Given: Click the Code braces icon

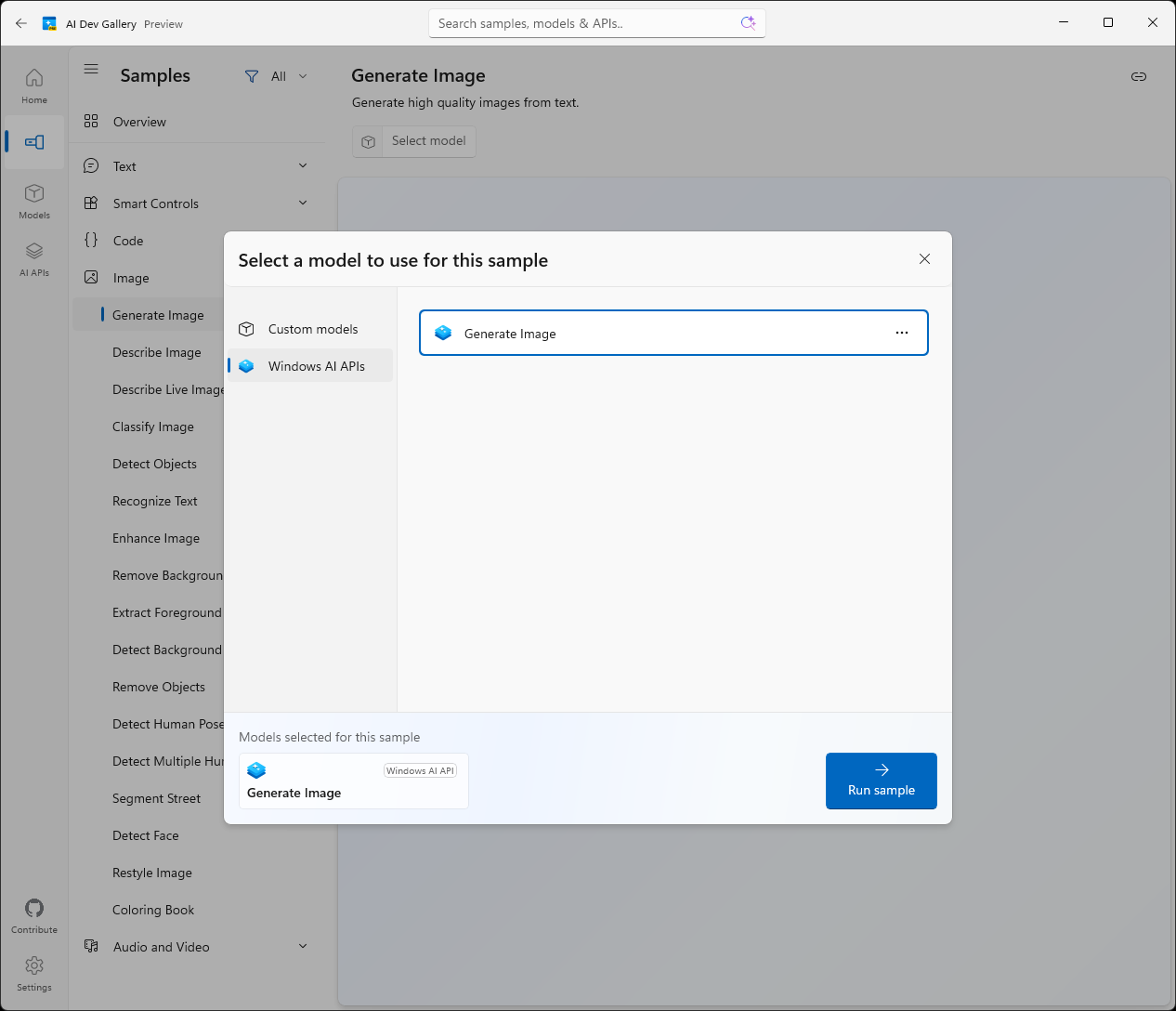Looking at the screenshot, I should click(x=91, y=240).
